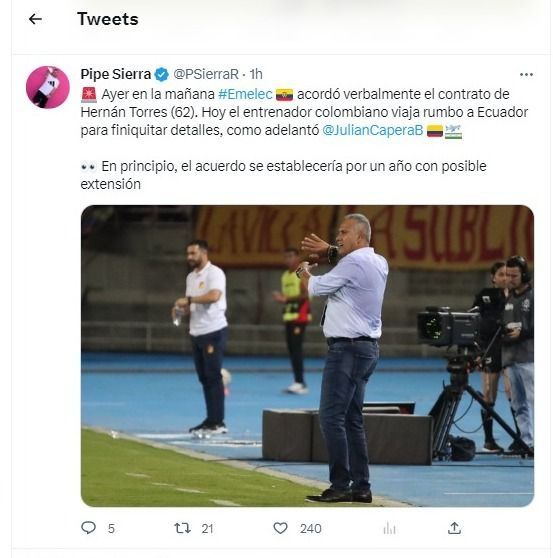Click the blue verified badge

coord(162,75)
